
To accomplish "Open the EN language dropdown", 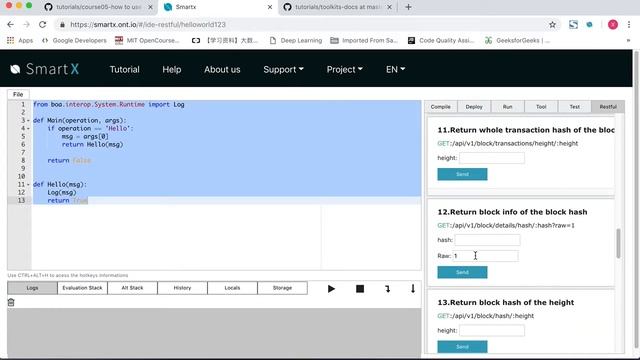I will [395, 69].
